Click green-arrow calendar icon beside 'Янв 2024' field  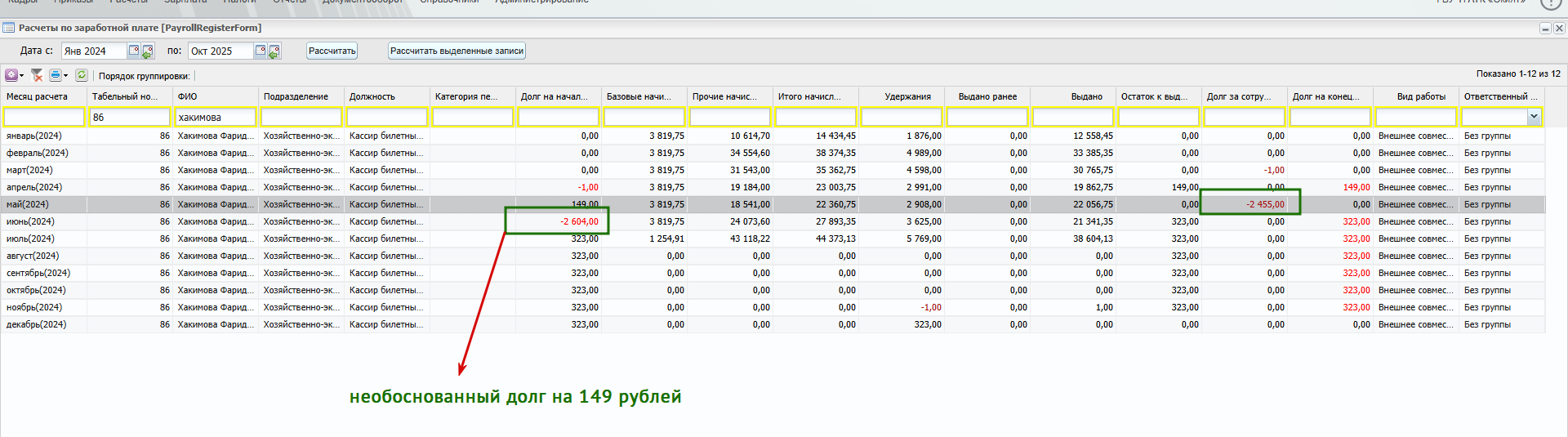tap(148, 51)
